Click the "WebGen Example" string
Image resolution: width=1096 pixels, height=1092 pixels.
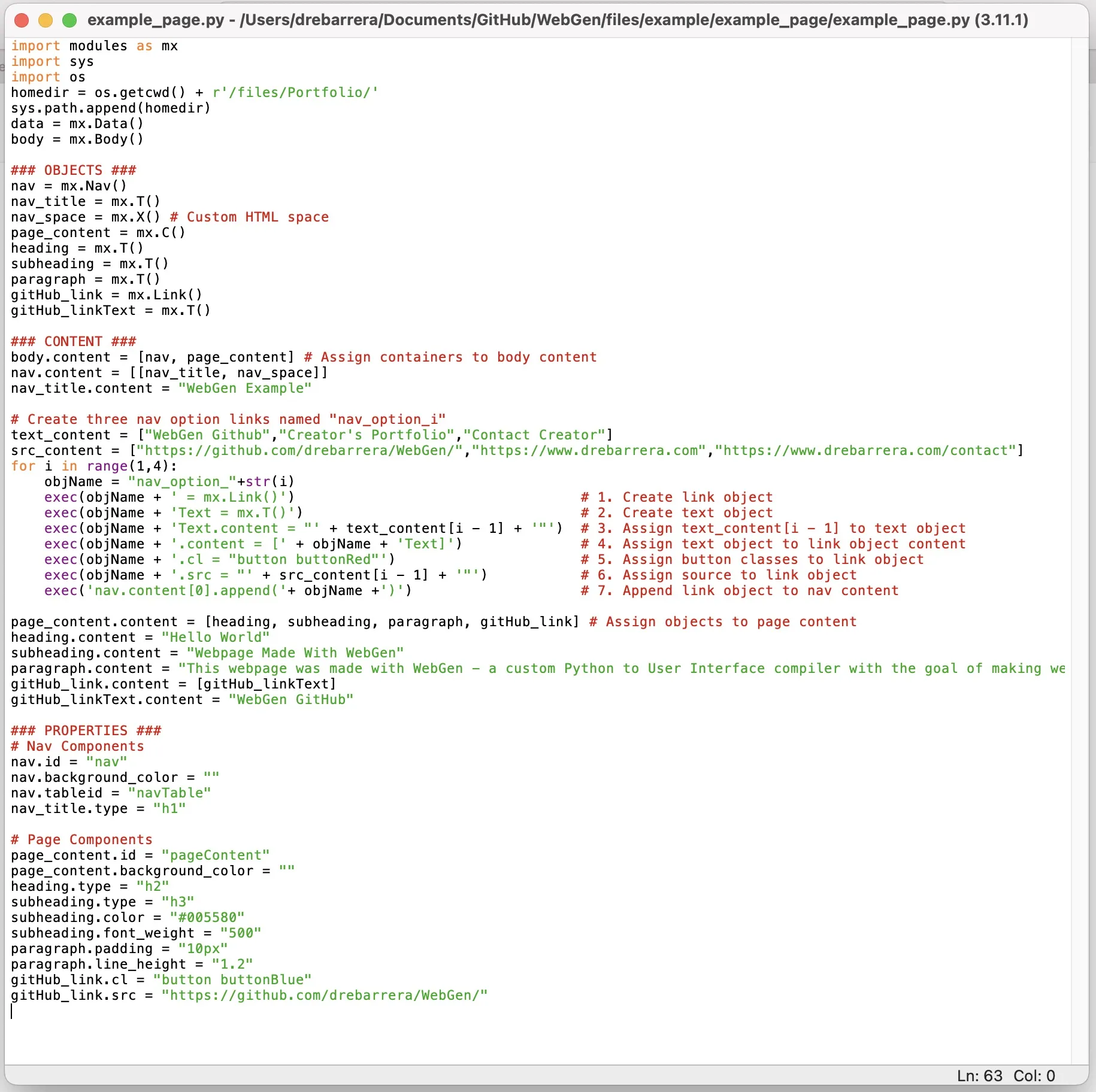(x=244, y=388)
